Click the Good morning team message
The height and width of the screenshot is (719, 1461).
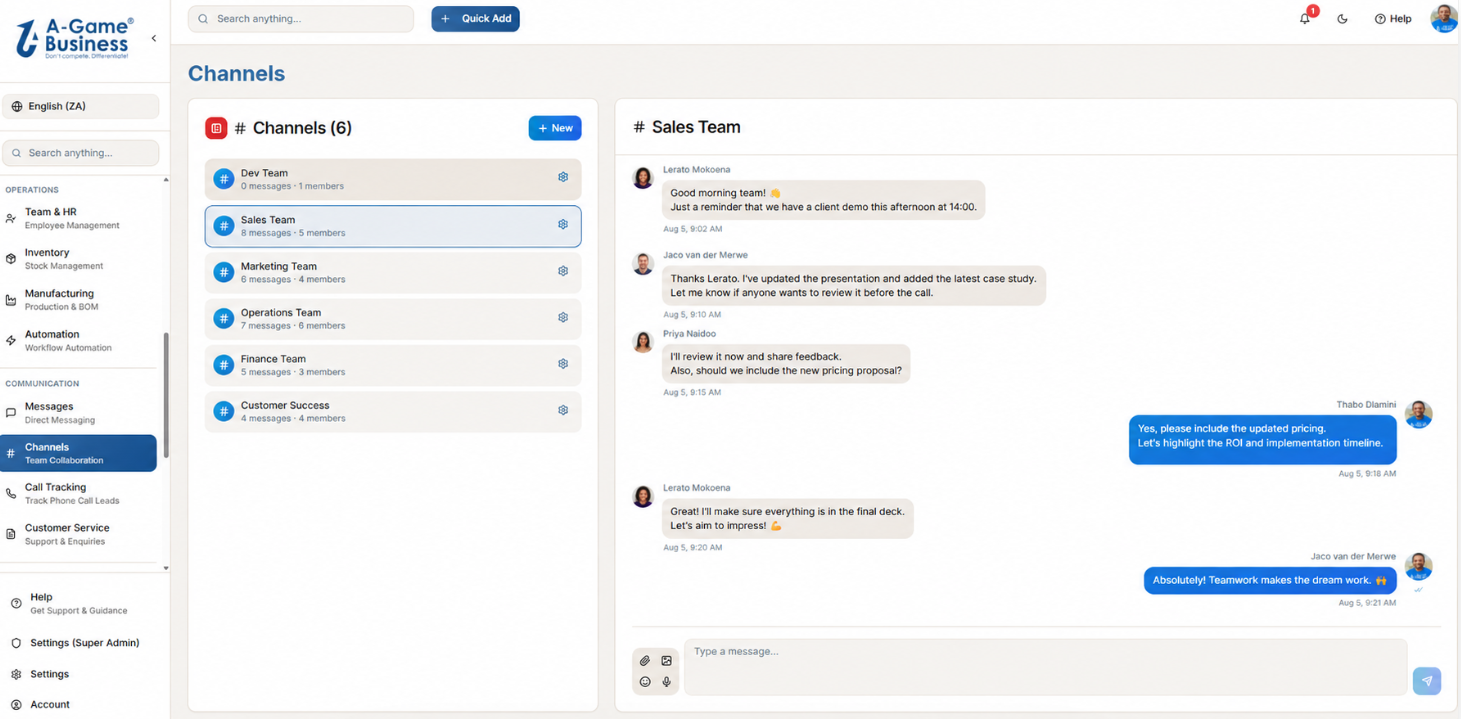[x=823, y=200]
